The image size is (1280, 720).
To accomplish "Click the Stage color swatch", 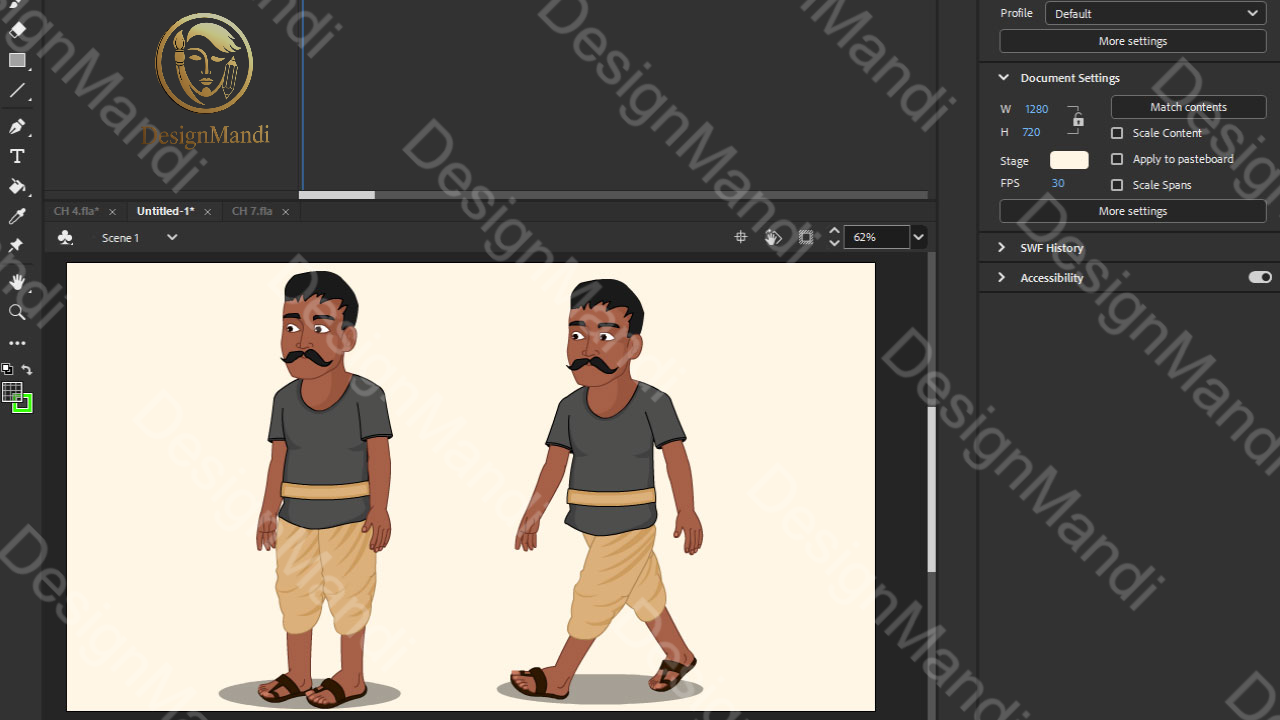I will (x=1068, y=159).
